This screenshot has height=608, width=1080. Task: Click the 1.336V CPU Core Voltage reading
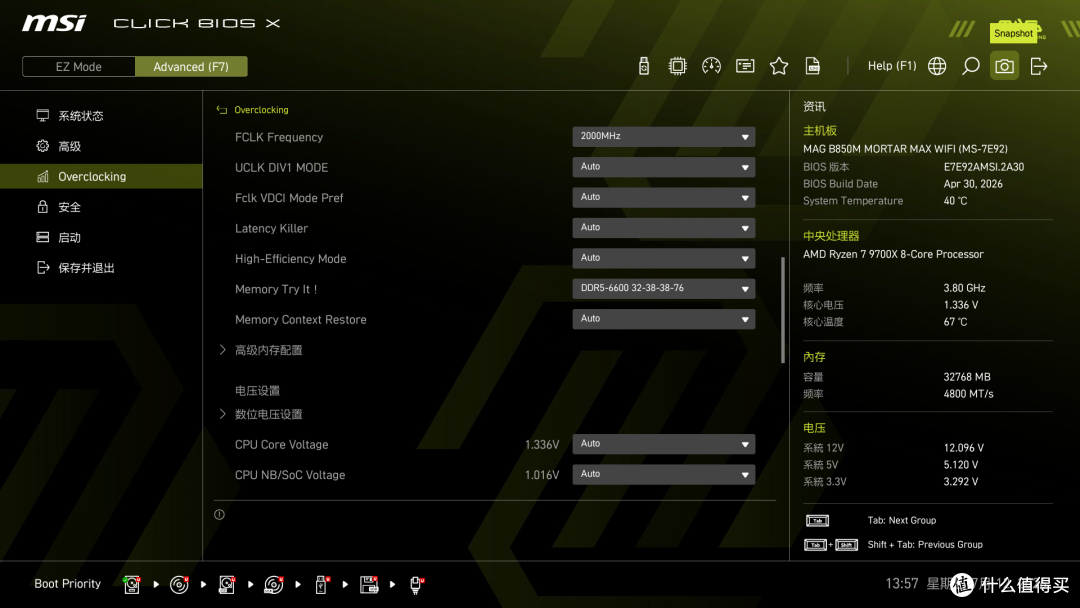point(542,445)
